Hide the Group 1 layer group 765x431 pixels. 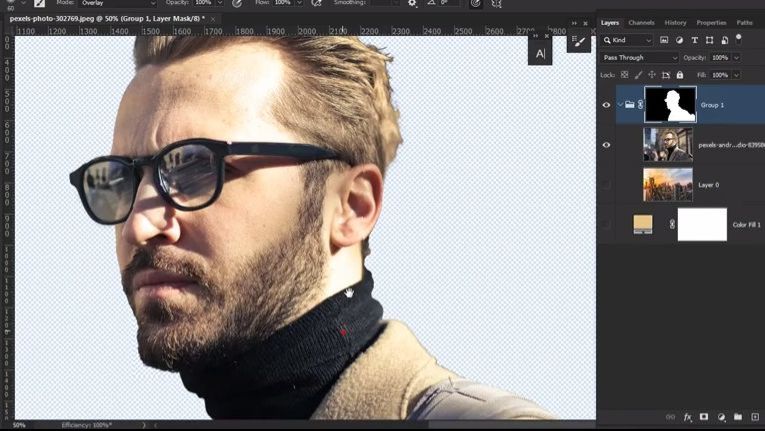[606, 105]
